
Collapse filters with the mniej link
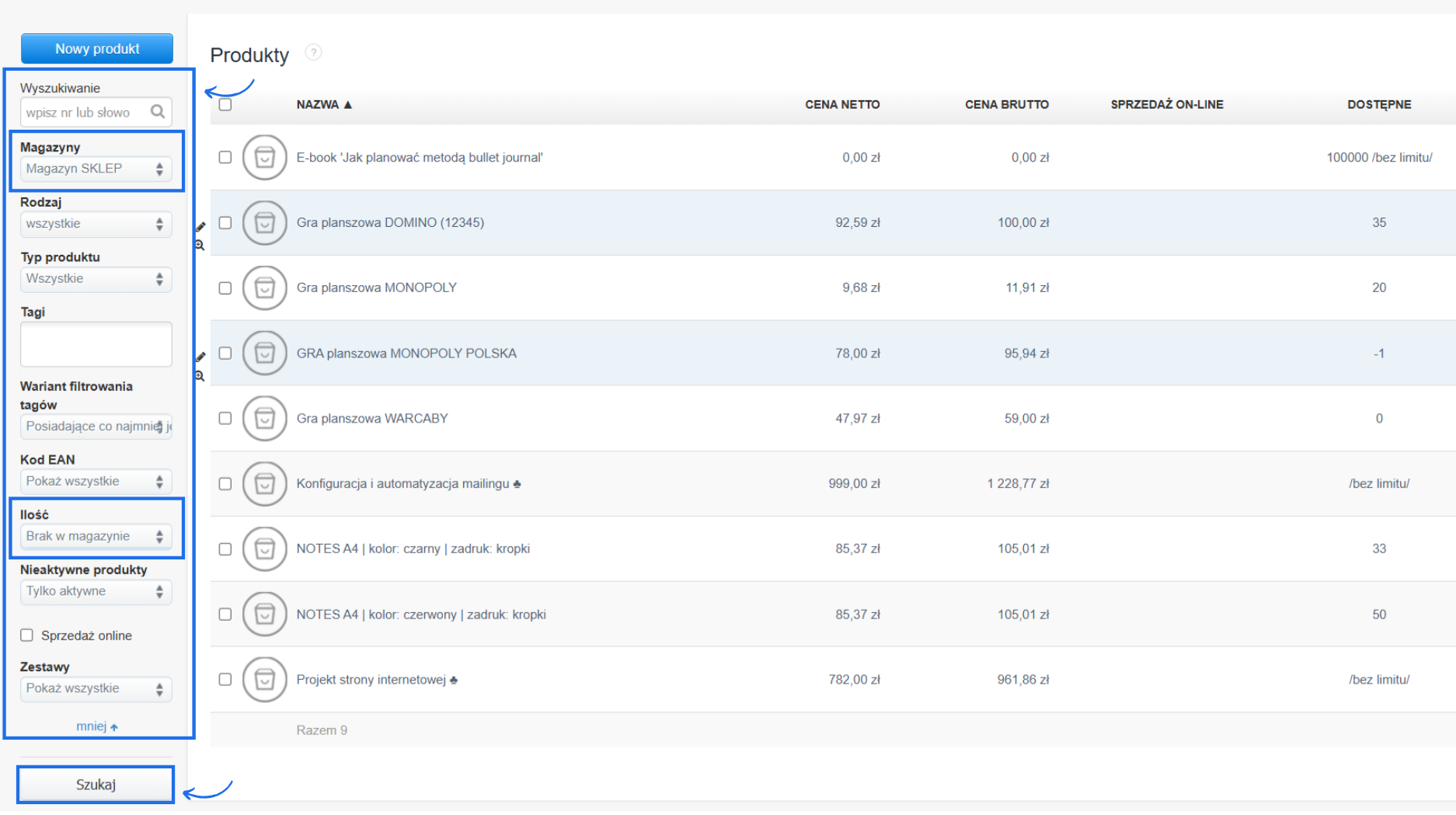(96, 726)
